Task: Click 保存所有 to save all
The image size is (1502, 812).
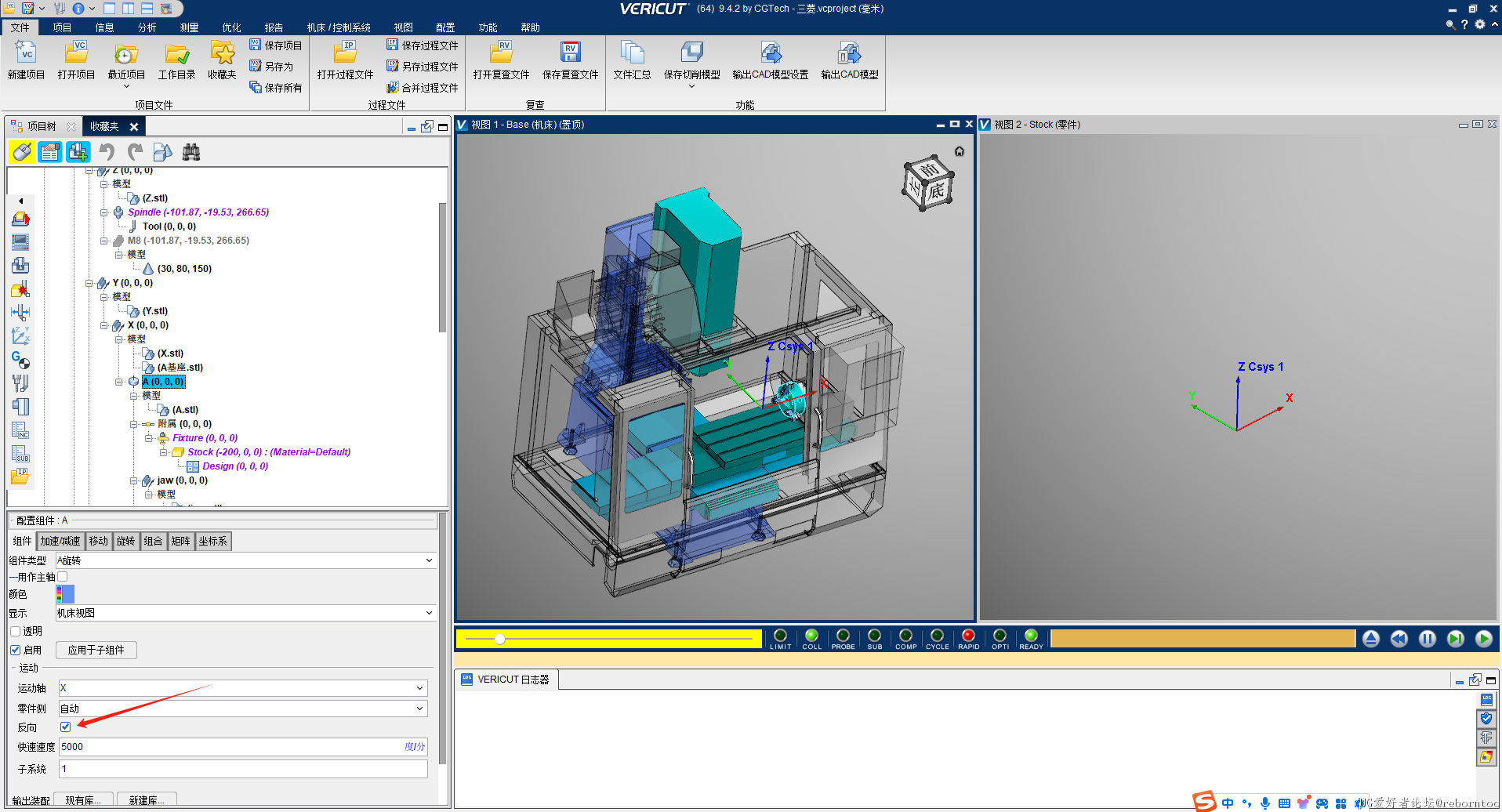Action: click(276, 88)
